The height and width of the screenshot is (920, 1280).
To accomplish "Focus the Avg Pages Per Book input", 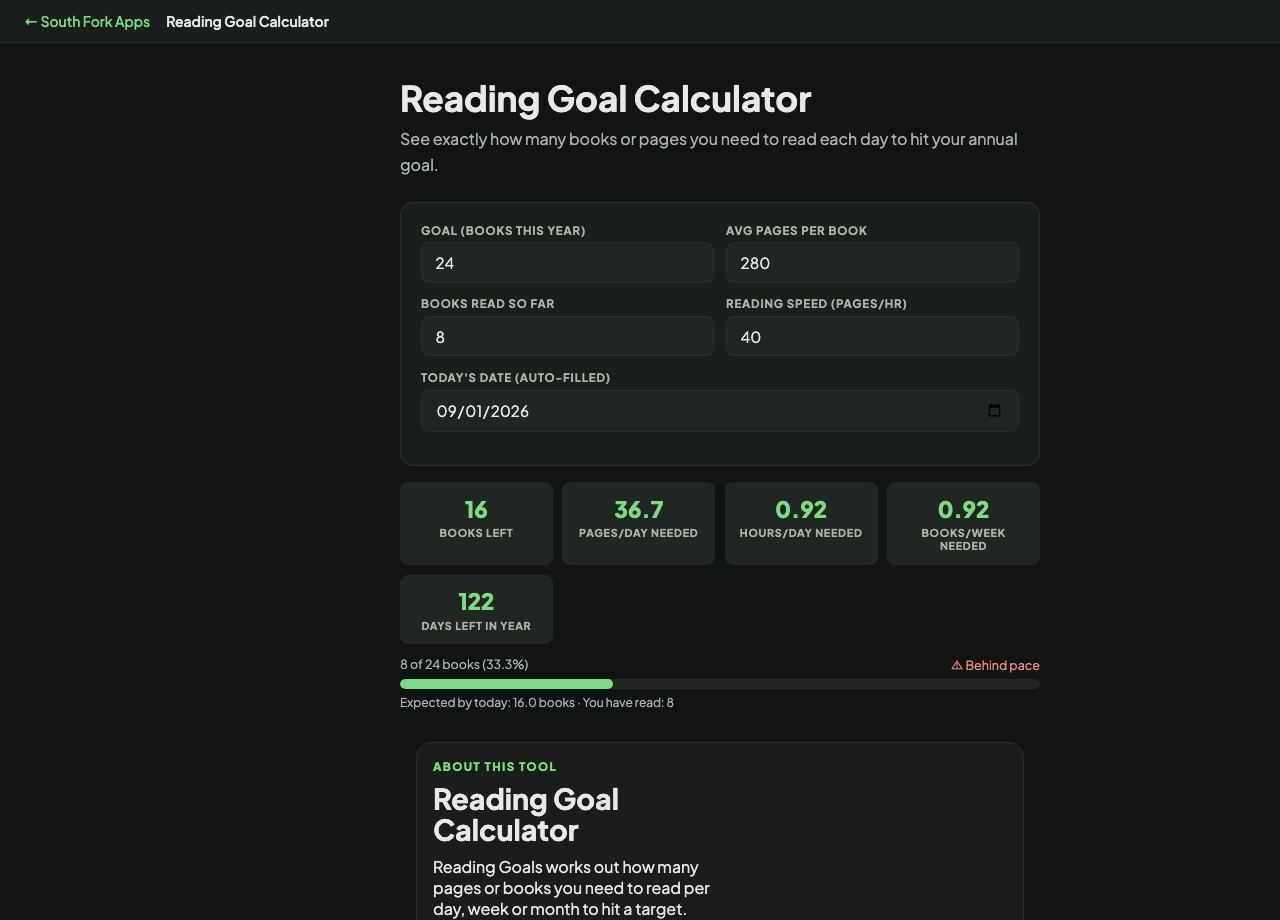I will click(872, 263).
